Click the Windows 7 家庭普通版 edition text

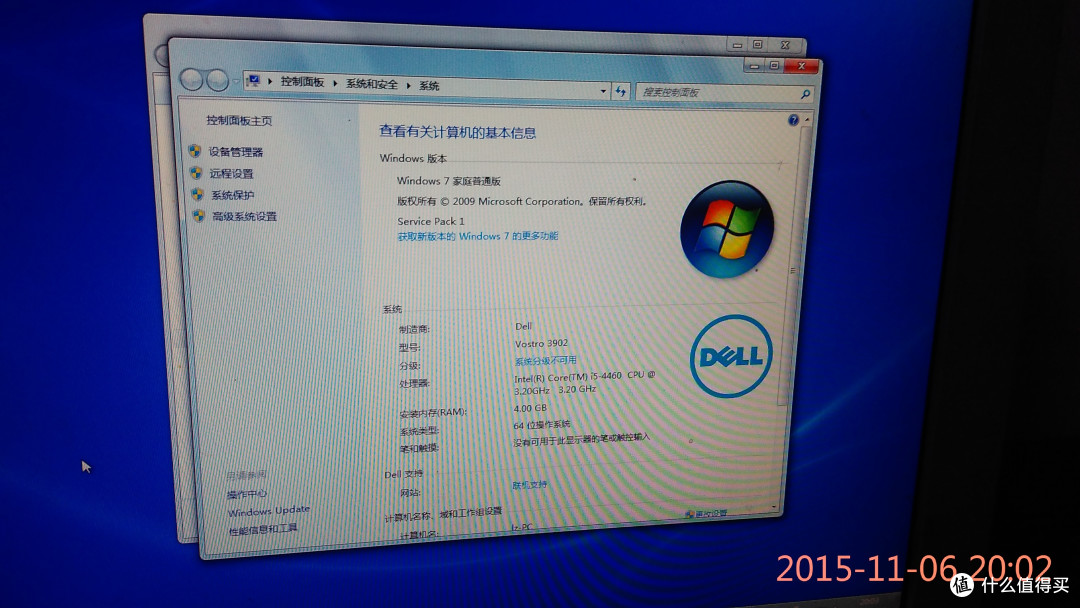point(448,181)
